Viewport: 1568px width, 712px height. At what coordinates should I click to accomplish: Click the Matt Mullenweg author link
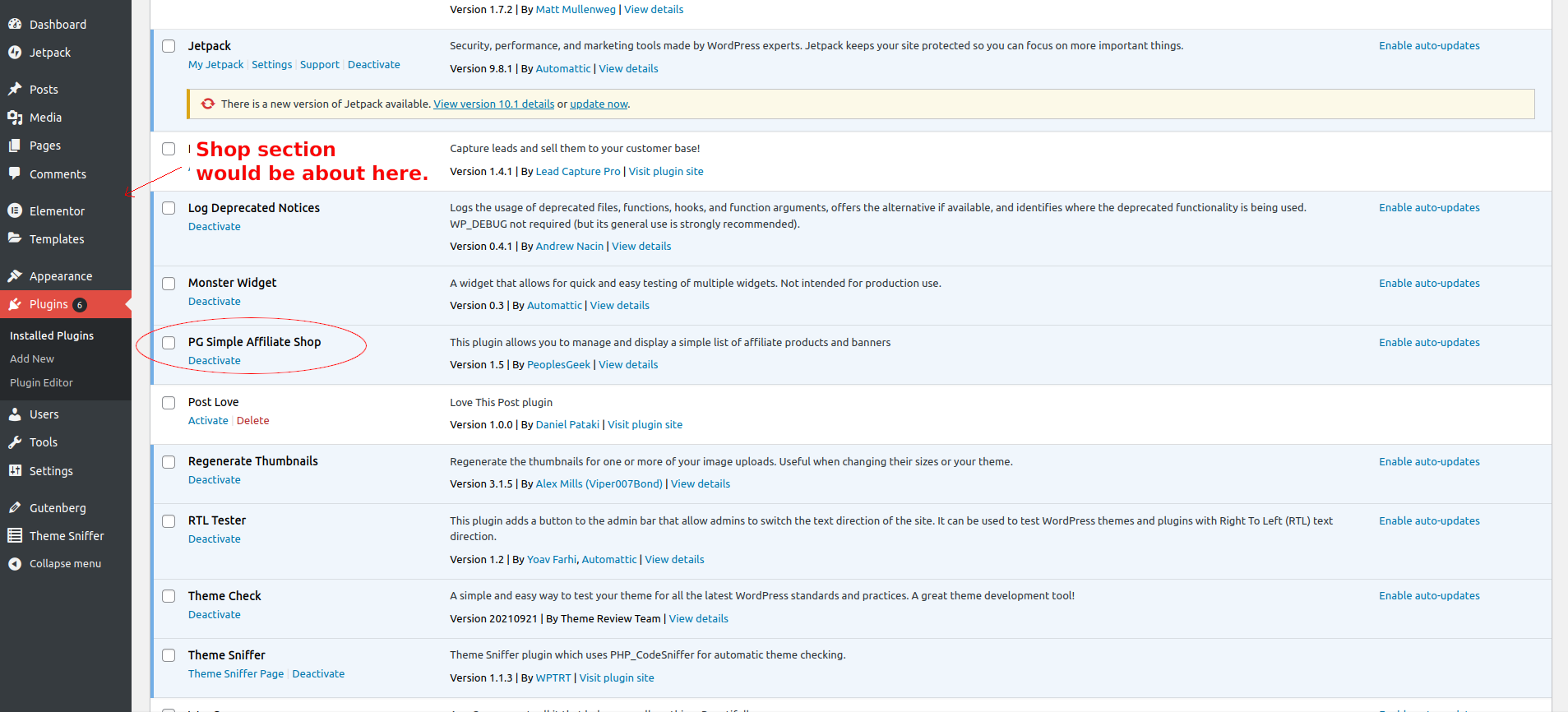click(576, 10)
